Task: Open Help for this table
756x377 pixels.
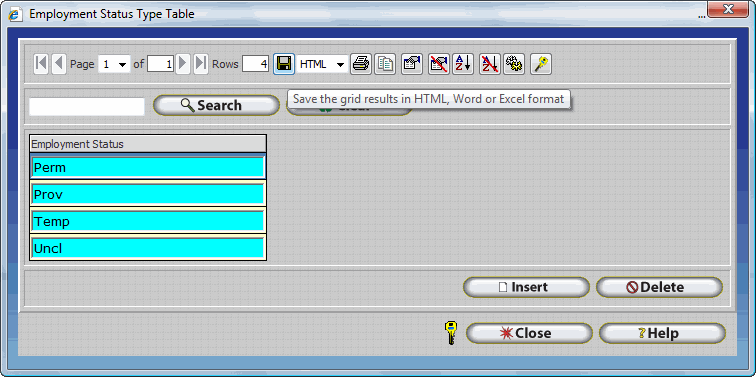Action: click(x=662, y=333)
